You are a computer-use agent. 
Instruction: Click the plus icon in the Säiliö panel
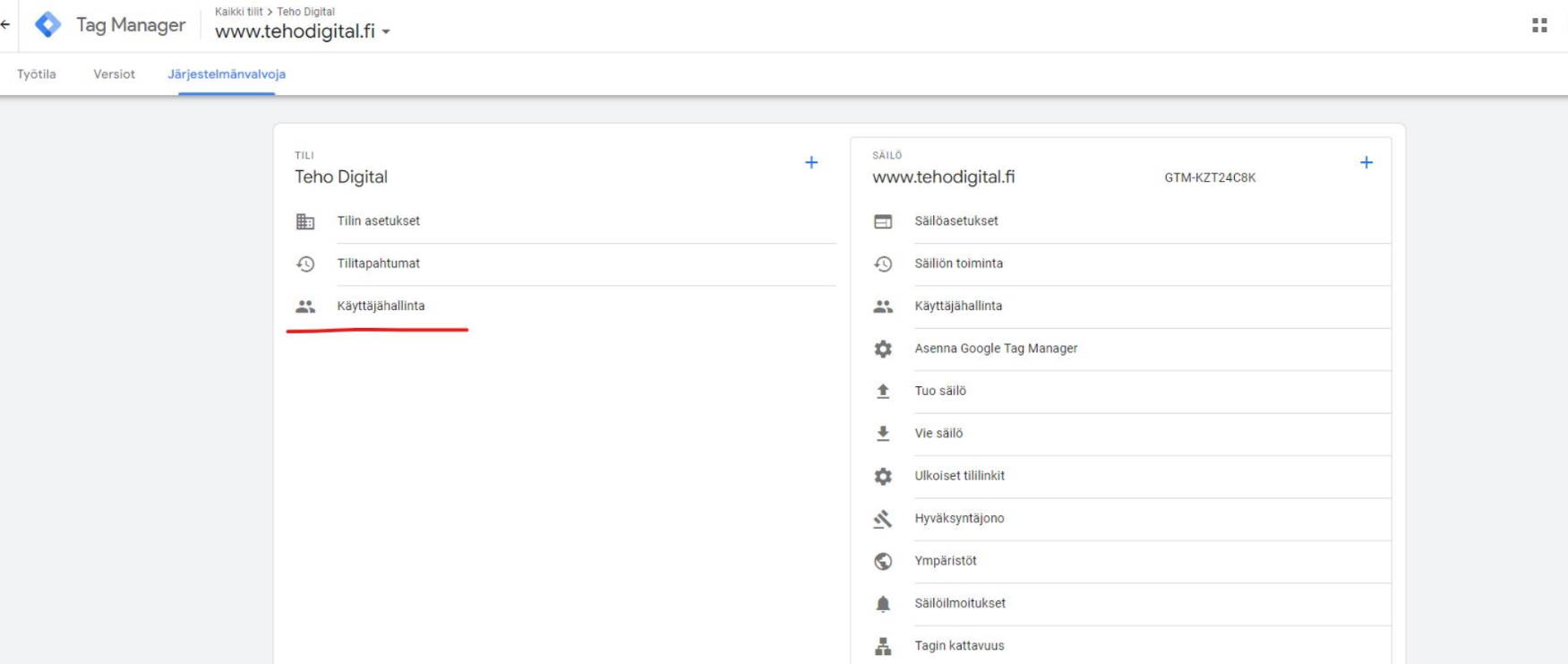[1367, 162]
